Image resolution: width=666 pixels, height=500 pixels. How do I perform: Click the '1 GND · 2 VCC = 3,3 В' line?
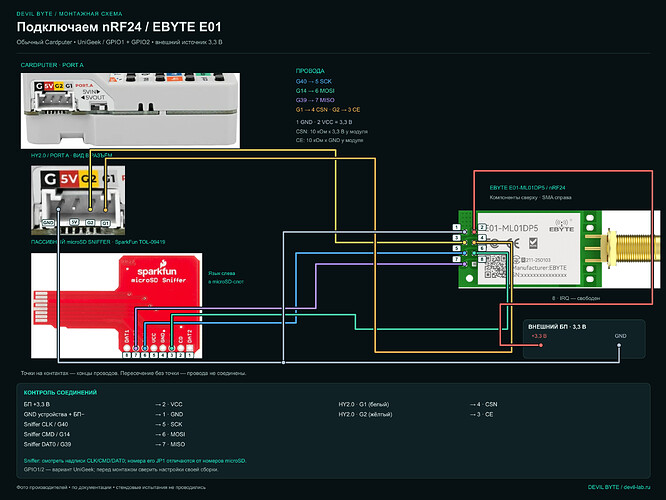tap(324, 122)
